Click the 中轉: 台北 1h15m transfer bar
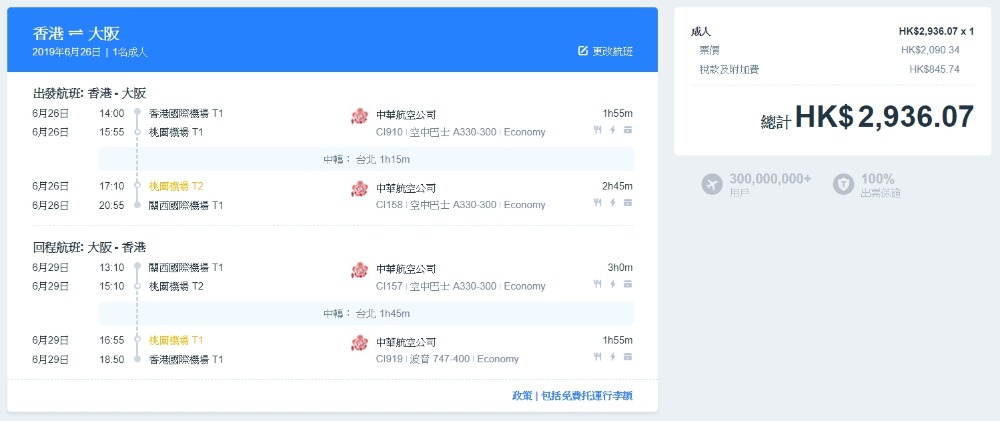Viewport: 1000px width, 421px height. point(366,159)
